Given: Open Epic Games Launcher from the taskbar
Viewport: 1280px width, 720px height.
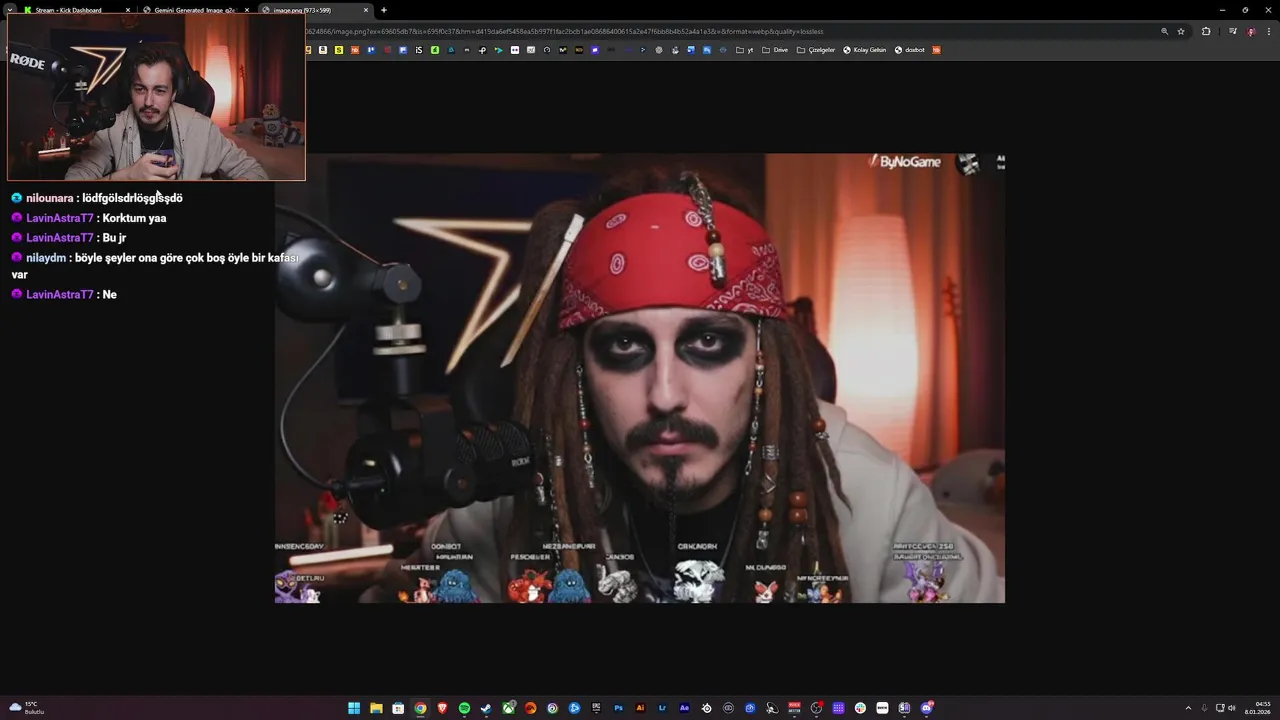Looking at the screenshot, I should pyautogui.click(x=595, y=708).
